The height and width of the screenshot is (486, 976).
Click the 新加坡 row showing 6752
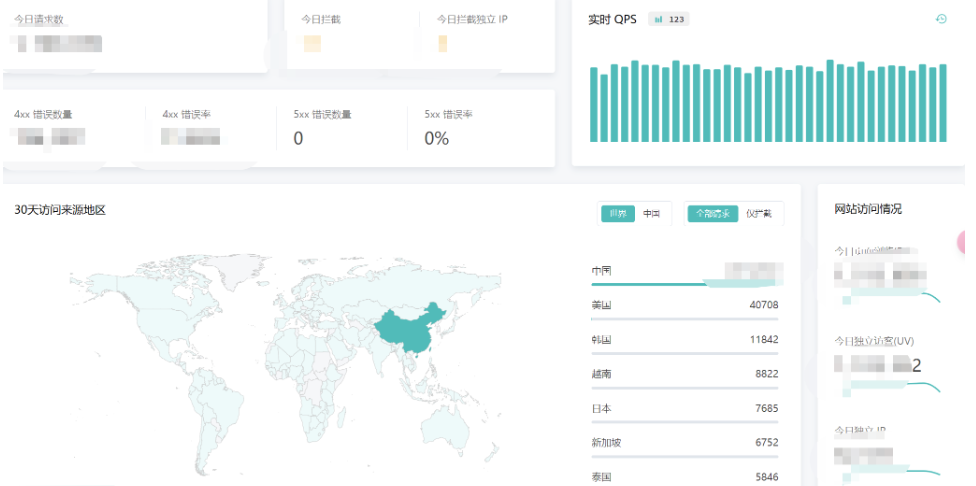(x=684, y=443)
